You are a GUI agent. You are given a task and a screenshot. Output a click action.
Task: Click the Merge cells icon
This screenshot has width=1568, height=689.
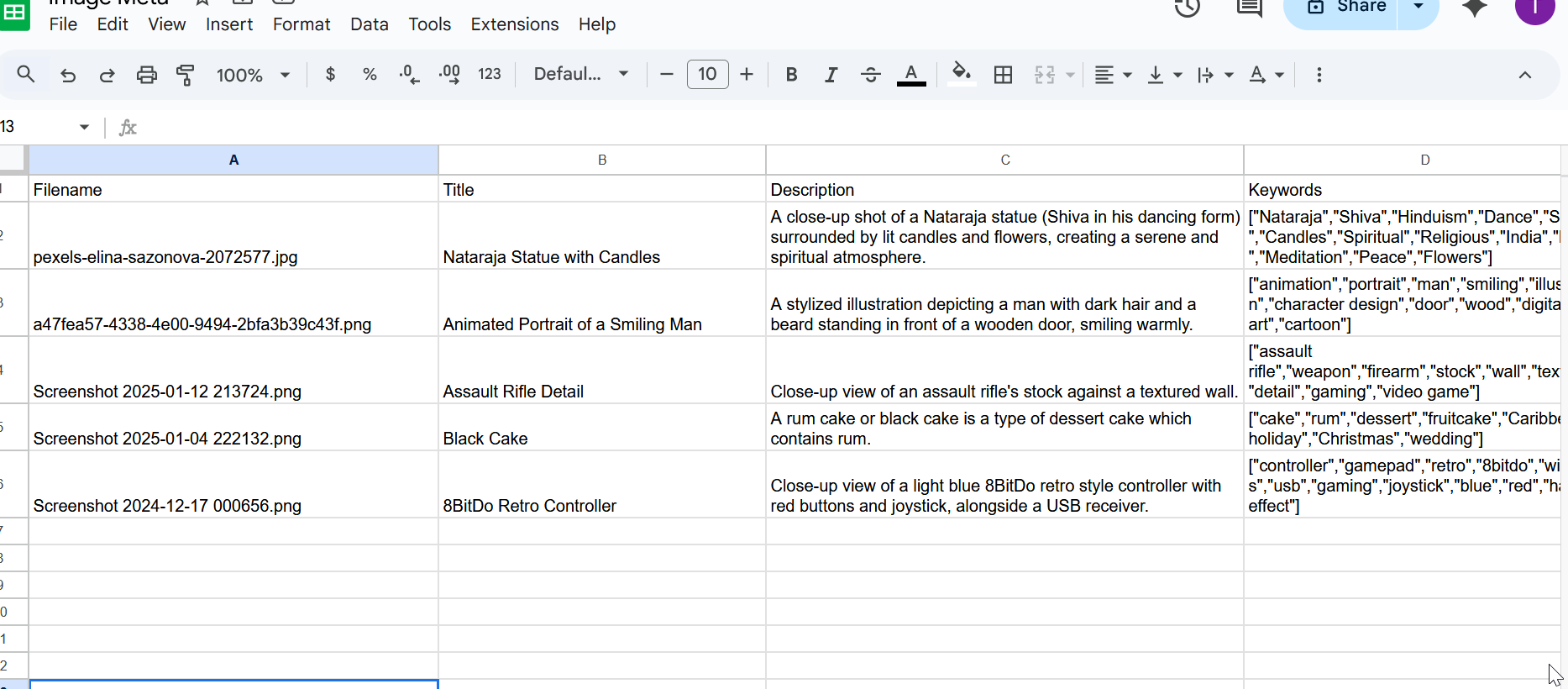click(x=1045, y=75)
